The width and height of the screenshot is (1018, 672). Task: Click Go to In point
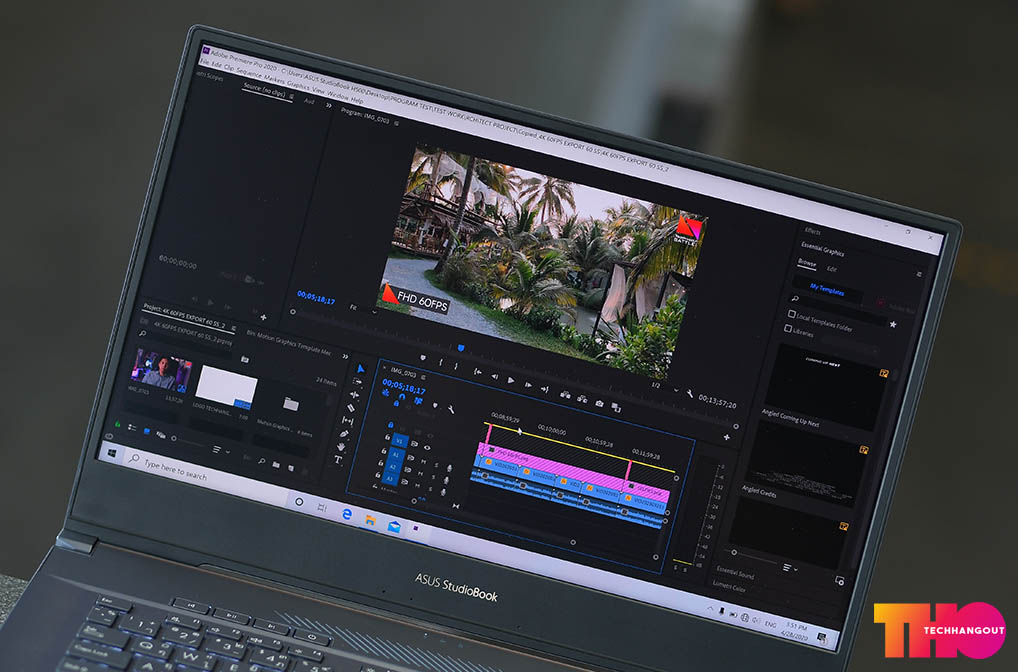[x=478, y=371]
